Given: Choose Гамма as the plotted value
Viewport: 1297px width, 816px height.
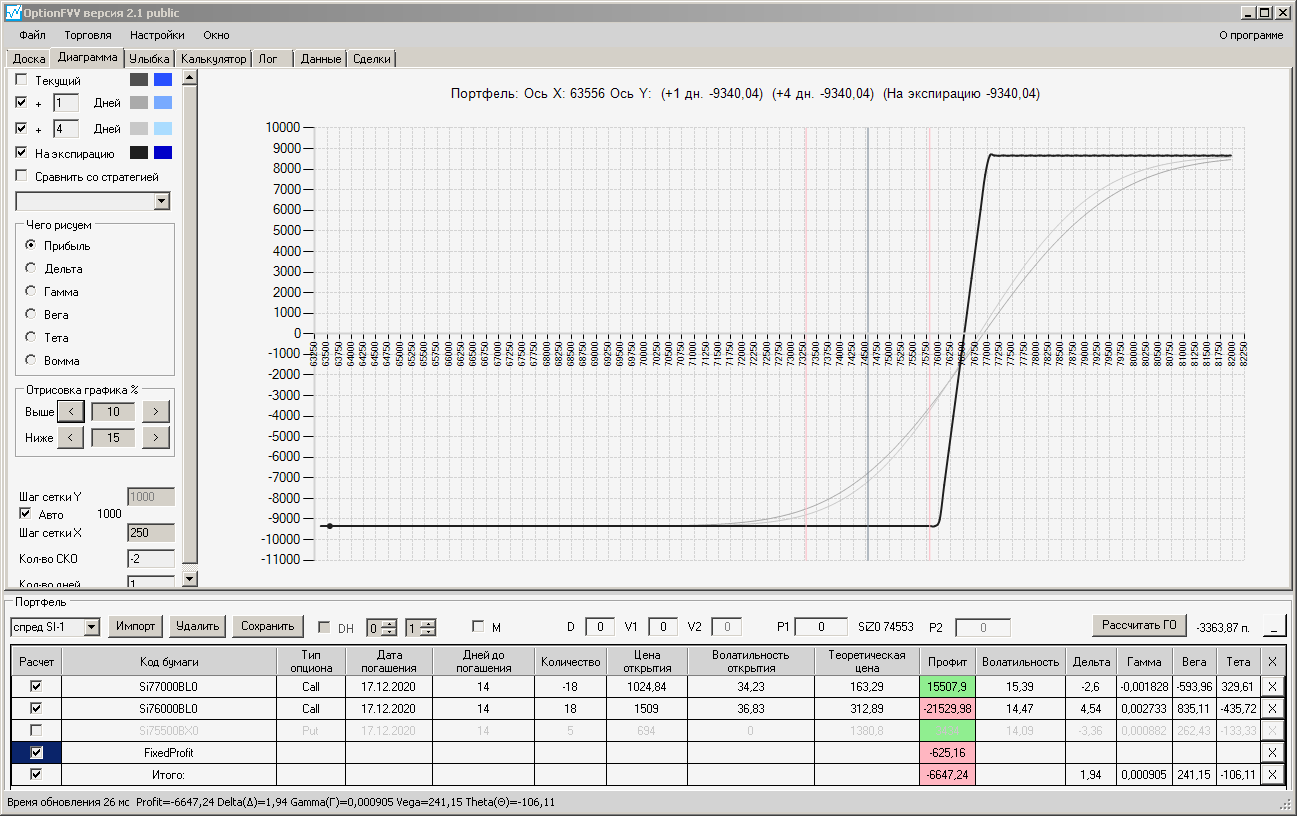Looking at the screenshot, I should coord(31,291).
